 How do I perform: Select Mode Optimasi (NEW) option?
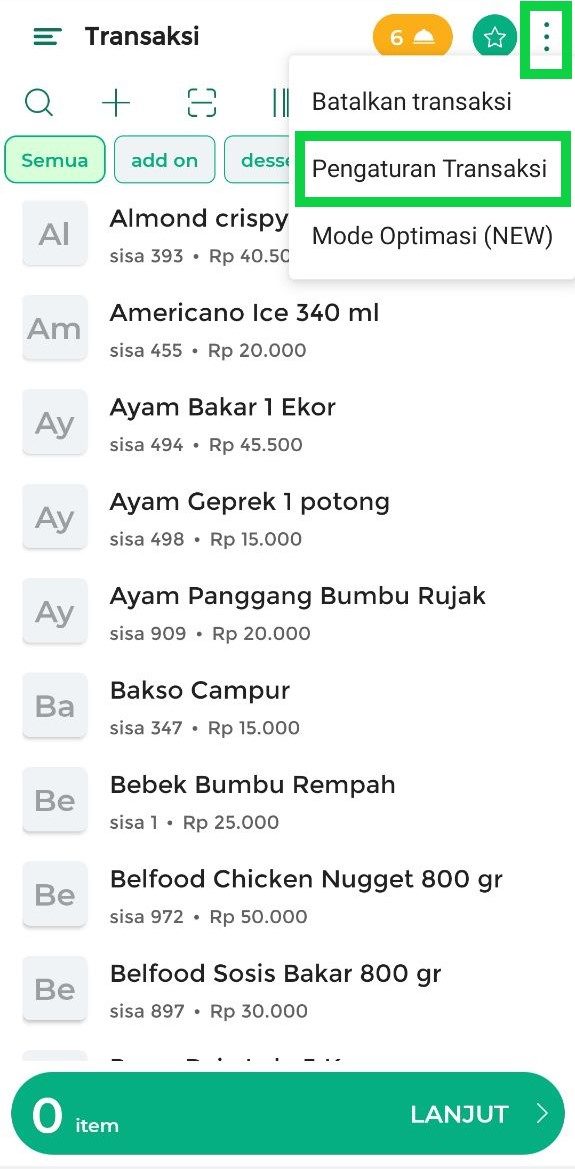click(x=433, y=236)
